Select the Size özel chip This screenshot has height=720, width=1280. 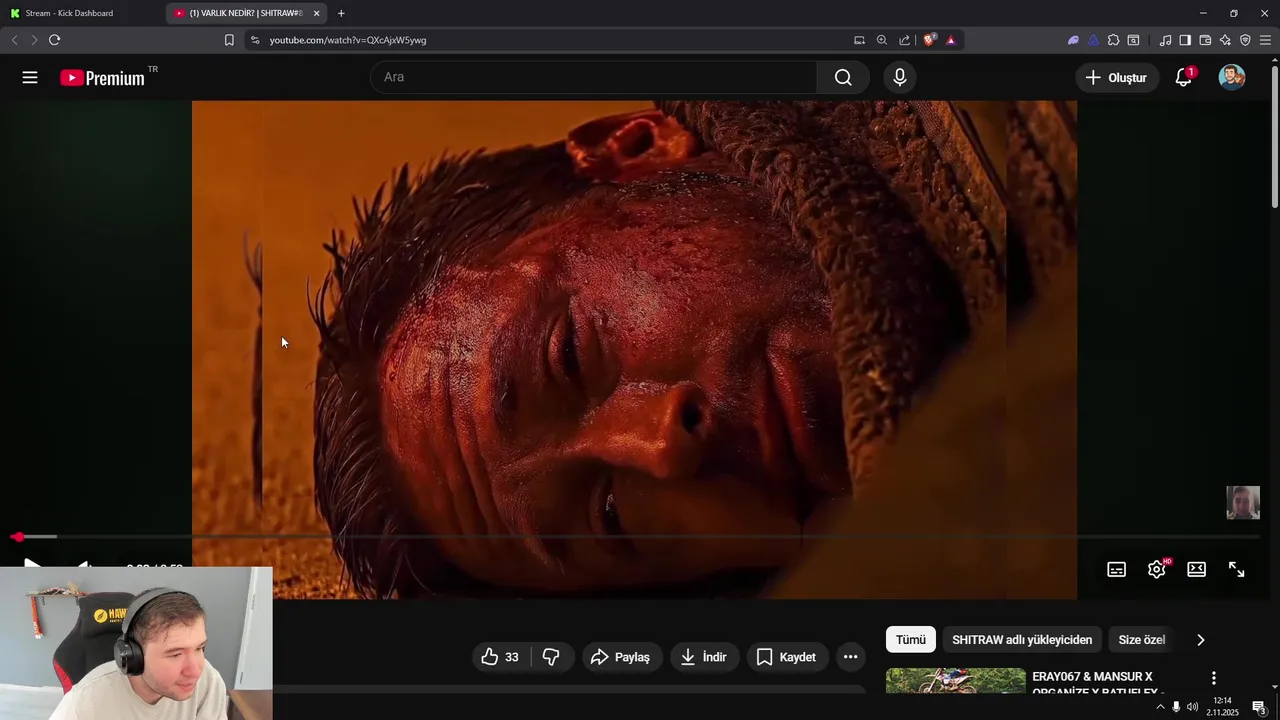[x=1141, y=640]
